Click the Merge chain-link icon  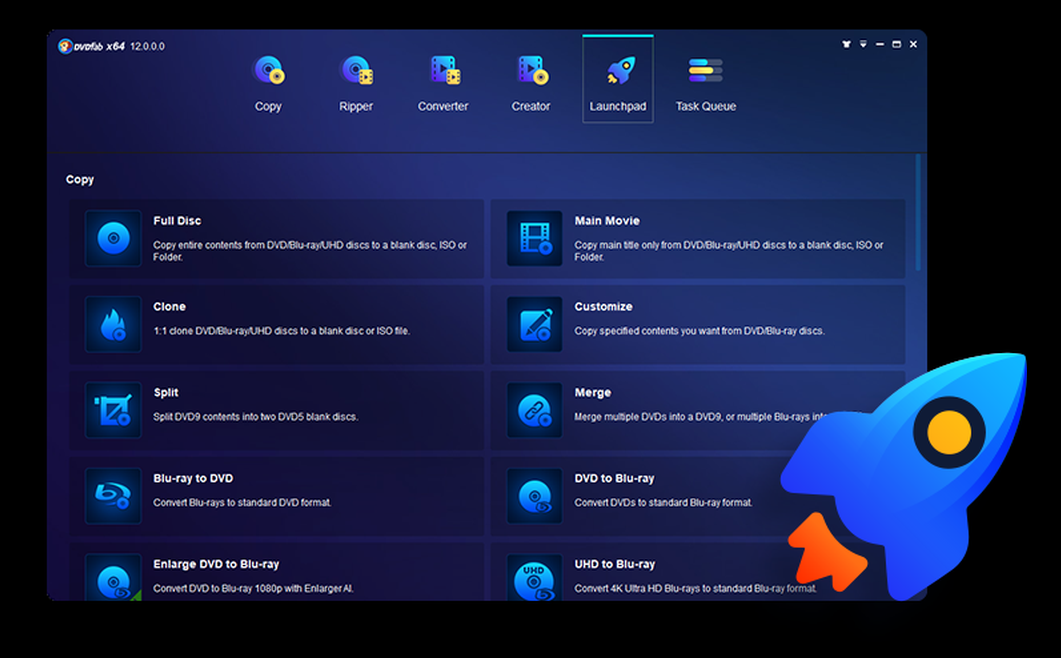tap(535, 410)
